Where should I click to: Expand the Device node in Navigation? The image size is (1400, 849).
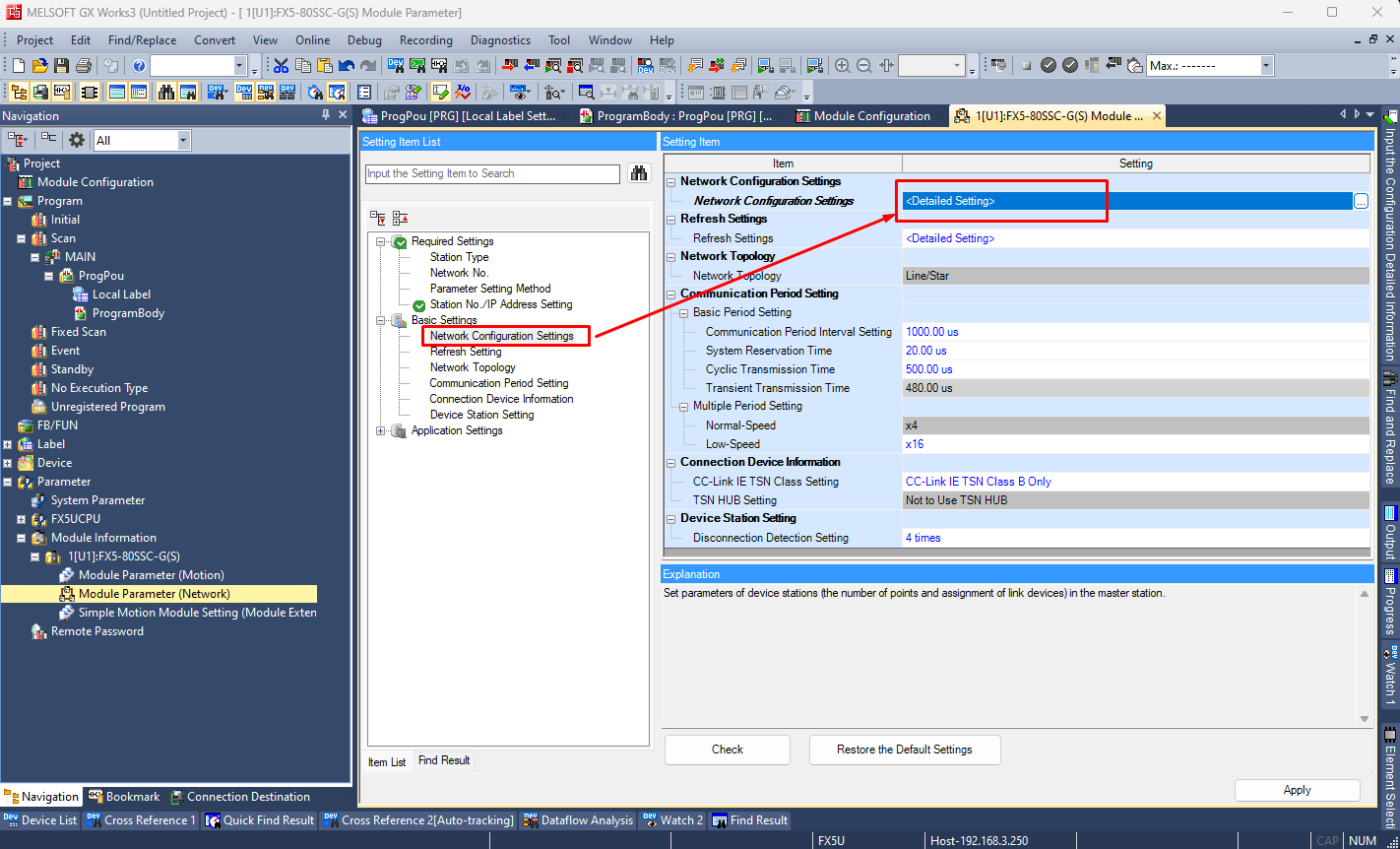[x=8, y=463]
